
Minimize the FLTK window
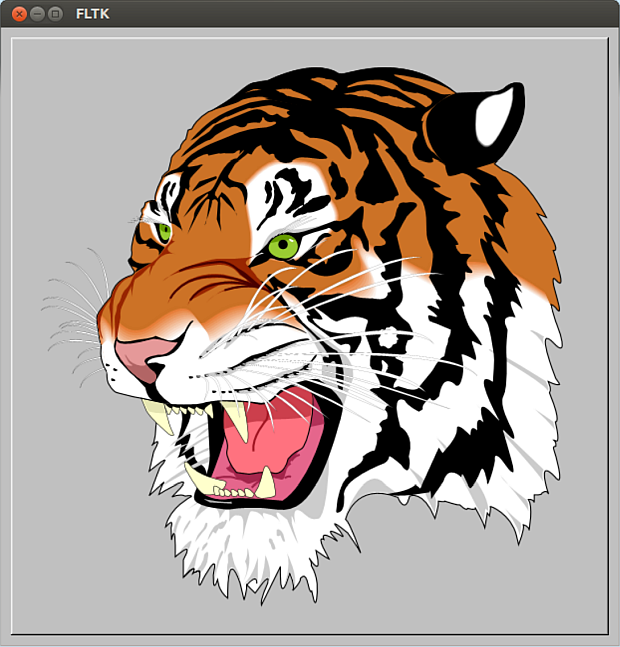(x=37, y=14)
